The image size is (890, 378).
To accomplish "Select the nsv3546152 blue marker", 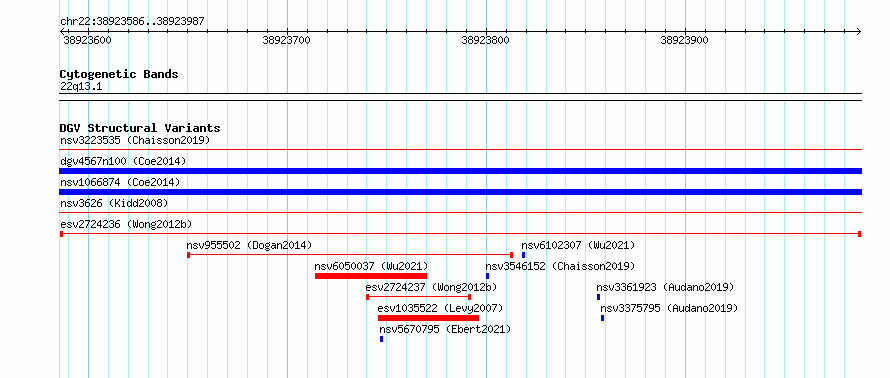I will pyautogui.click(x=487, y=276).
